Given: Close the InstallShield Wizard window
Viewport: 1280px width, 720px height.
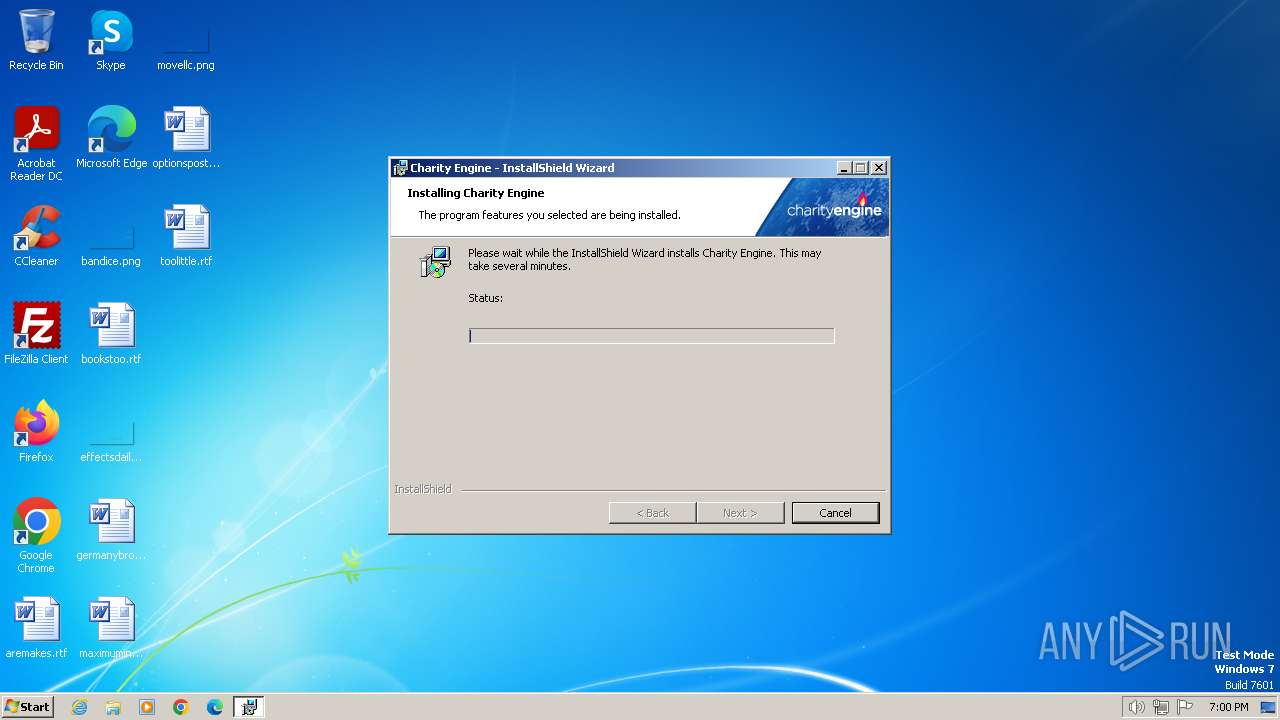Looking at the screenshot, I should click(879, 168).
